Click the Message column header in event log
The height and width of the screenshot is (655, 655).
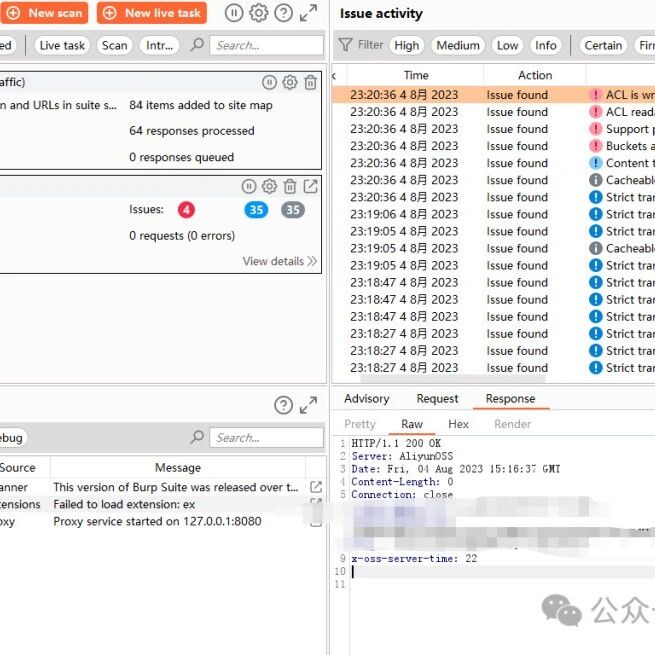pos(178,467)
